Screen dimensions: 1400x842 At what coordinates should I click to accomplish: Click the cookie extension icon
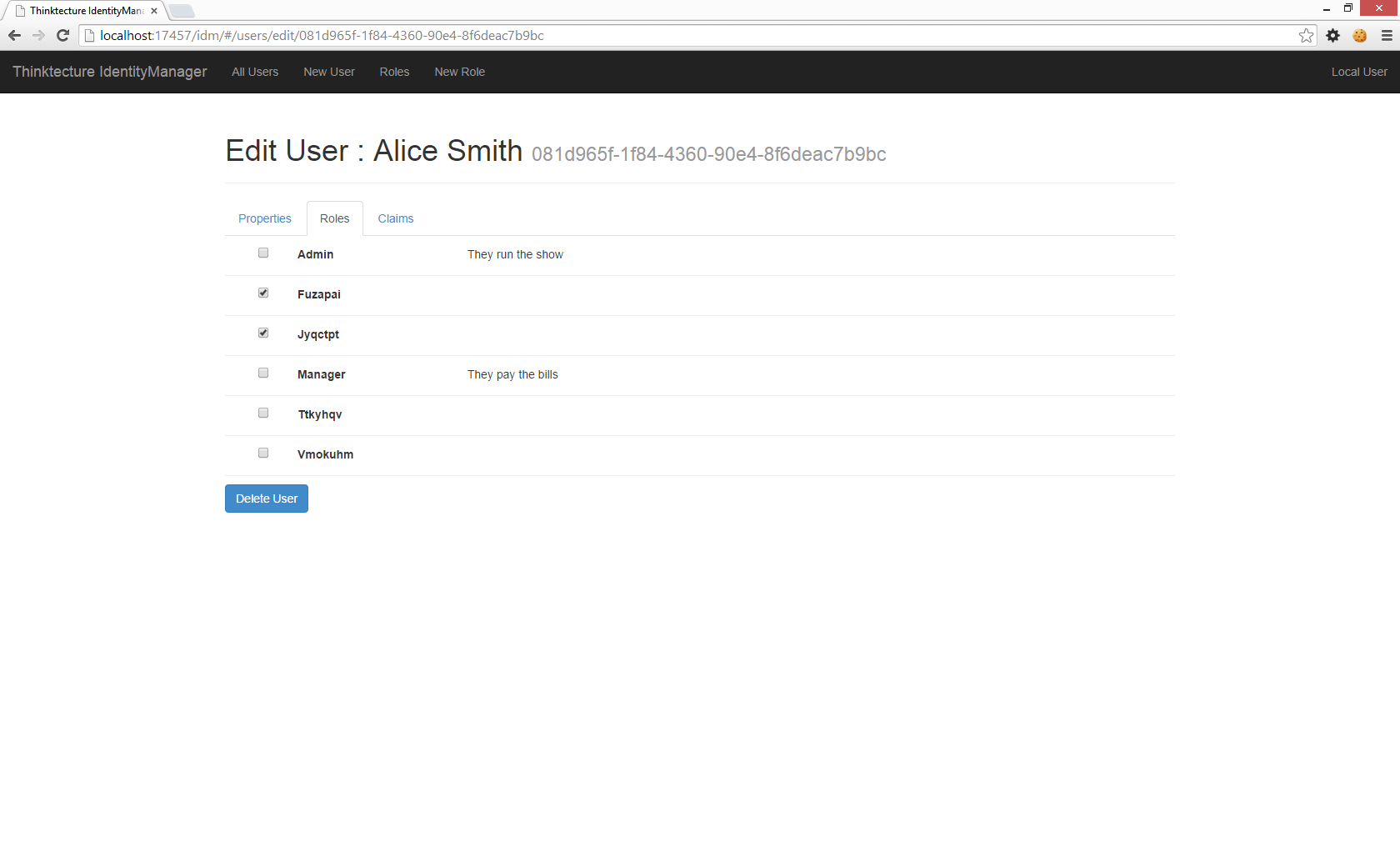(x=1360, y=35)
